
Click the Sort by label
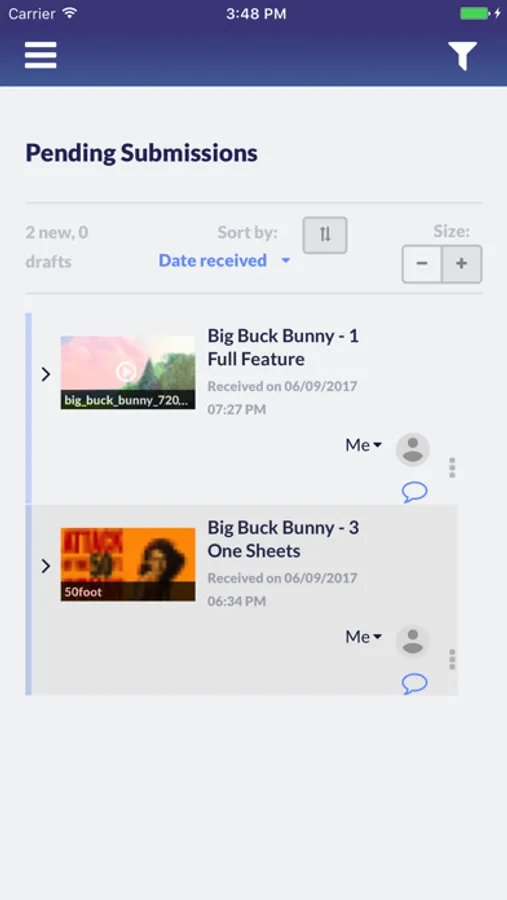[x=247, y=232]
